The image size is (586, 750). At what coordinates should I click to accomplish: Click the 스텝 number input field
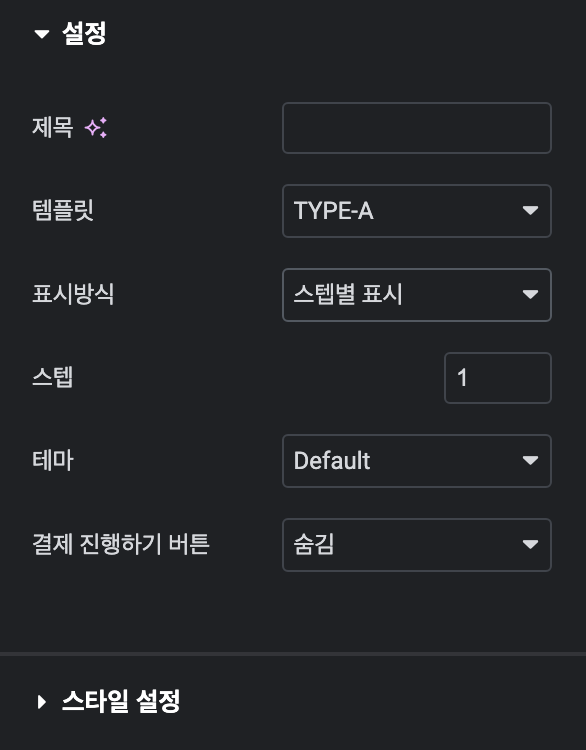coord(498,378)
